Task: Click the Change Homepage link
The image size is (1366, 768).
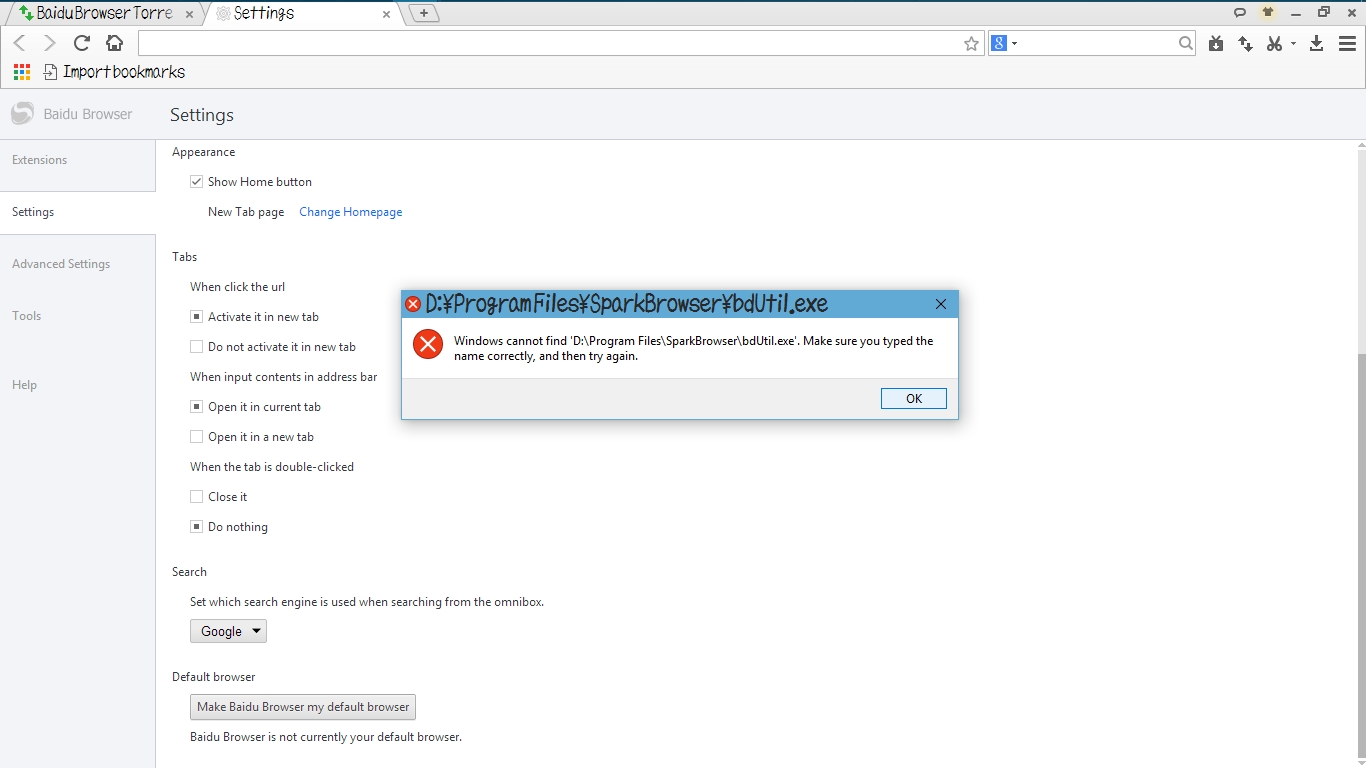Action: [x=351, y=212]
